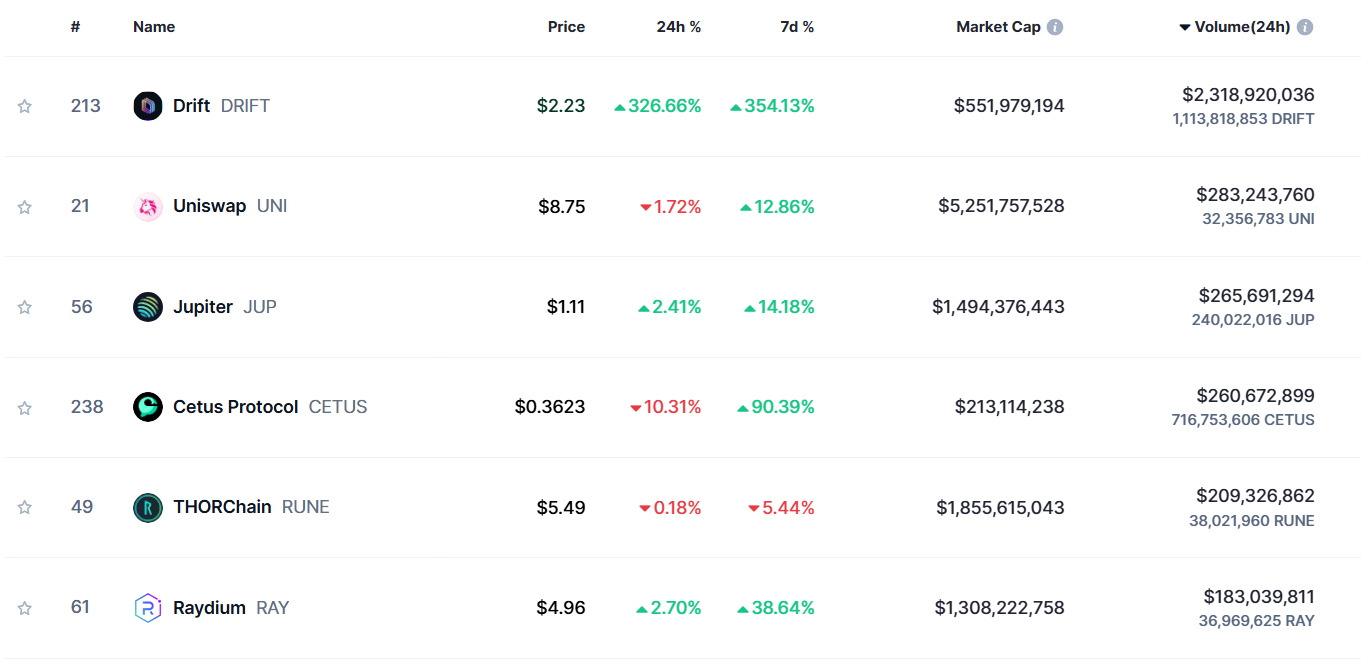The image size is (1361, 661).
Task: Click the Uniswap unicorn logo icon
Action: click(x=148, y=207)
